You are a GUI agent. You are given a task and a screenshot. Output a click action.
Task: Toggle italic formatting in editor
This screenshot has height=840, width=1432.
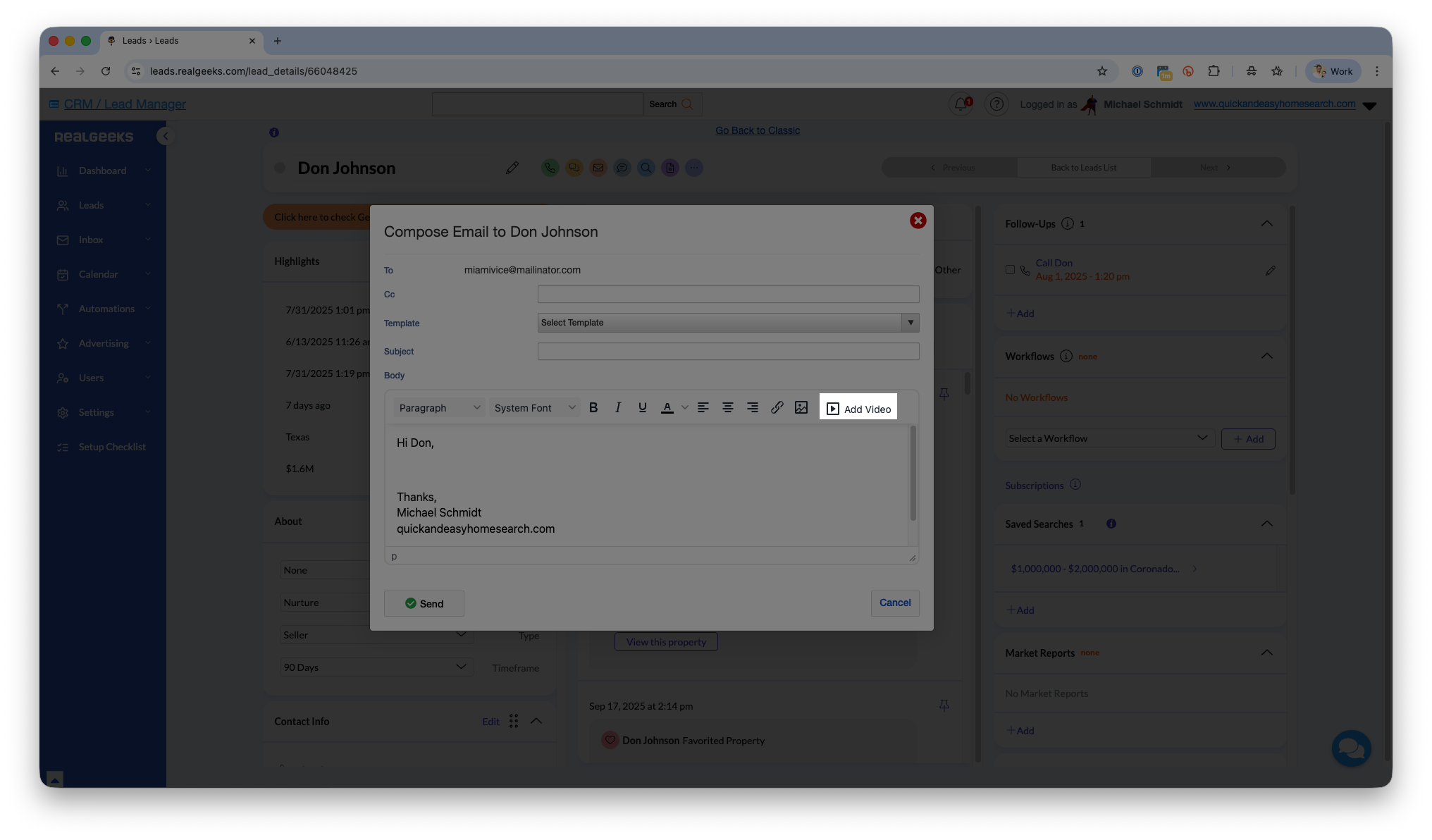click(x=618, y=407)
